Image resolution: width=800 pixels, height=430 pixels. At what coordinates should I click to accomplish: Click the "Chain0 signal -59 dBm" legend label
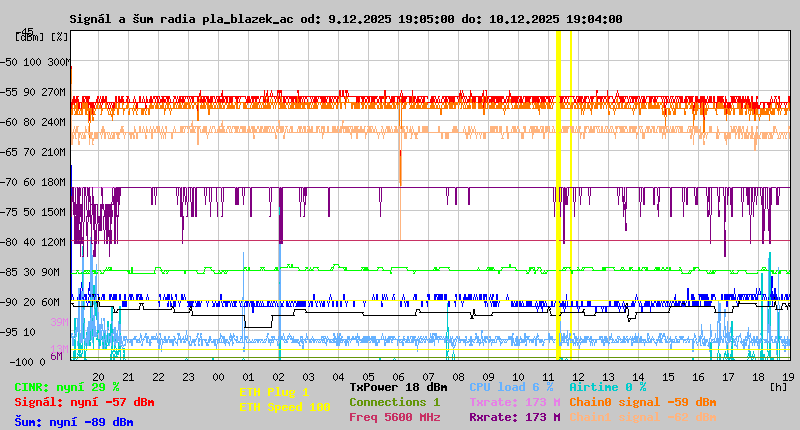(x=643, y=402)
